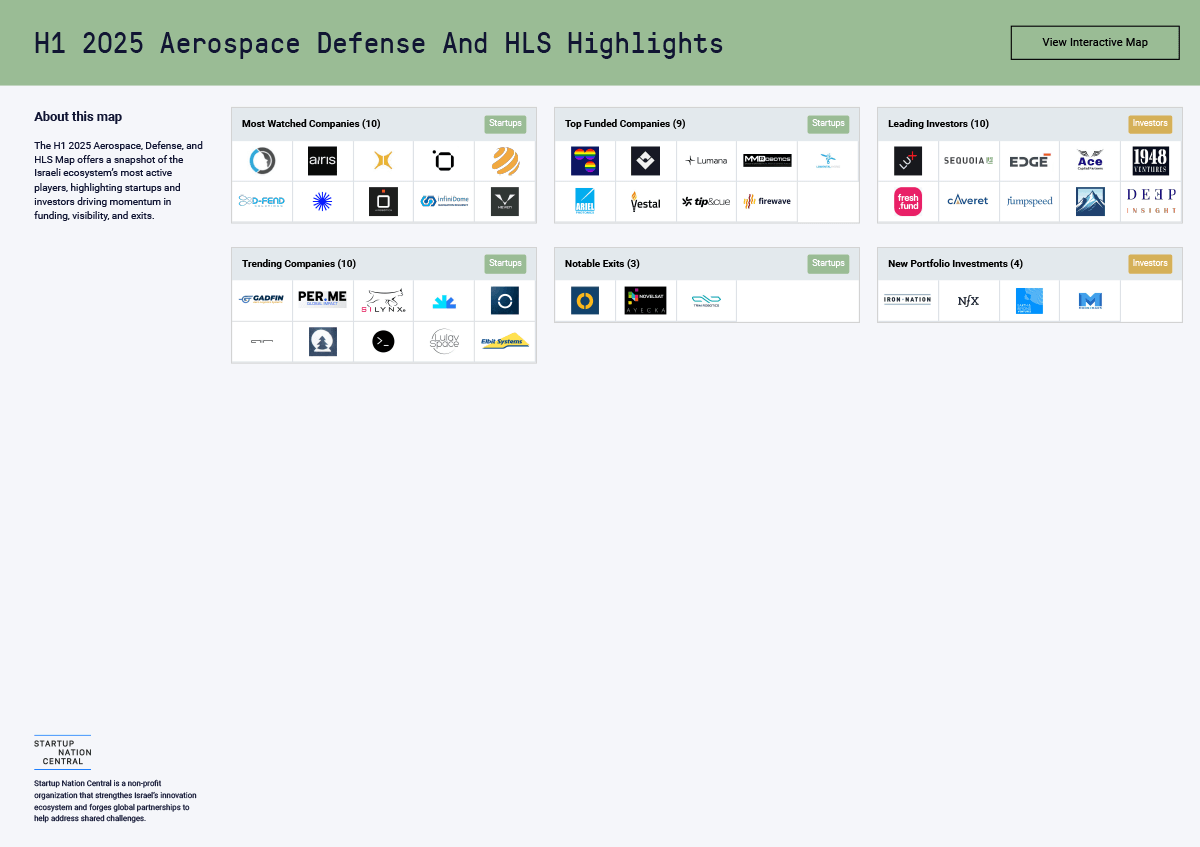Viewport: 1200px width, 847px height.
Task: Select the mountain peak investor logo
Action: pos(1090,201)
